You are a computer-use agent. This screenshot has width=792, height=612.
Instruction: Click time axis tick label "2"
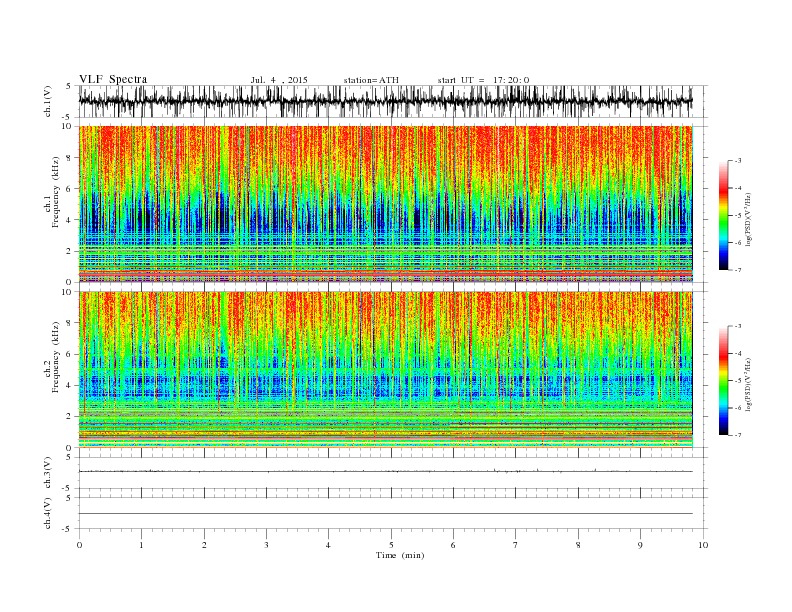click(204, 545)
